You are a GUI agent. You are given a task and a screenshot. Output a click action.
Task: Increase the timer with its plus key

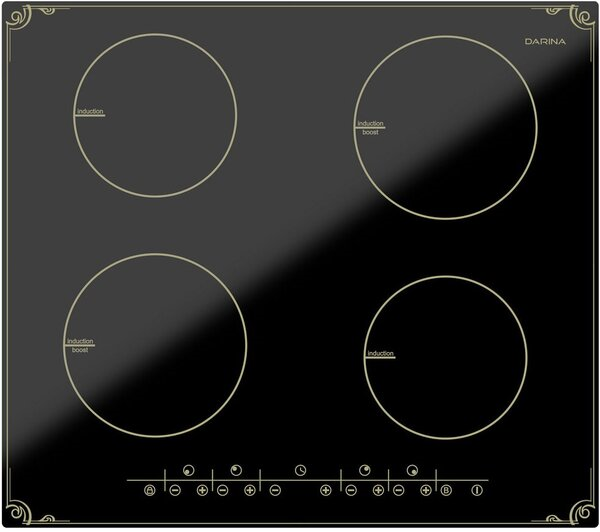(x=326, y=490)
